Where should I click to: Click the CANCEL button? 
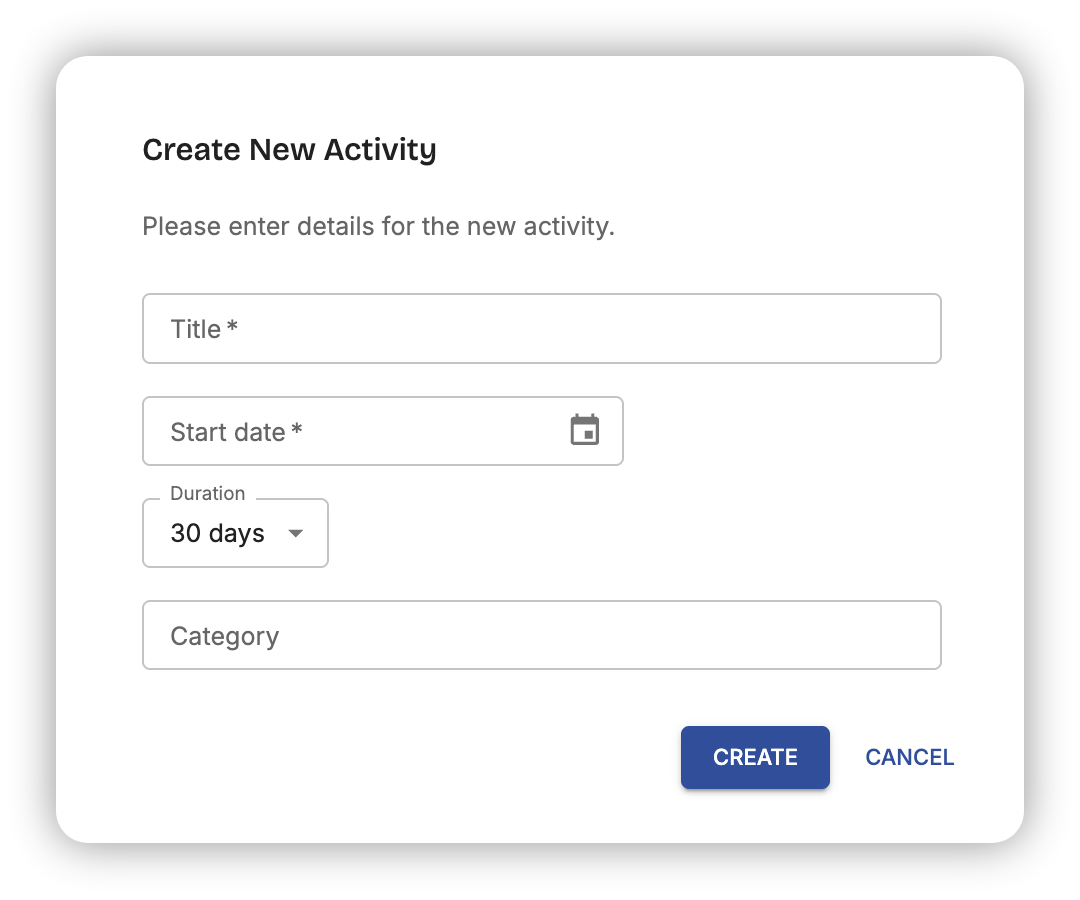pos(909,758)
